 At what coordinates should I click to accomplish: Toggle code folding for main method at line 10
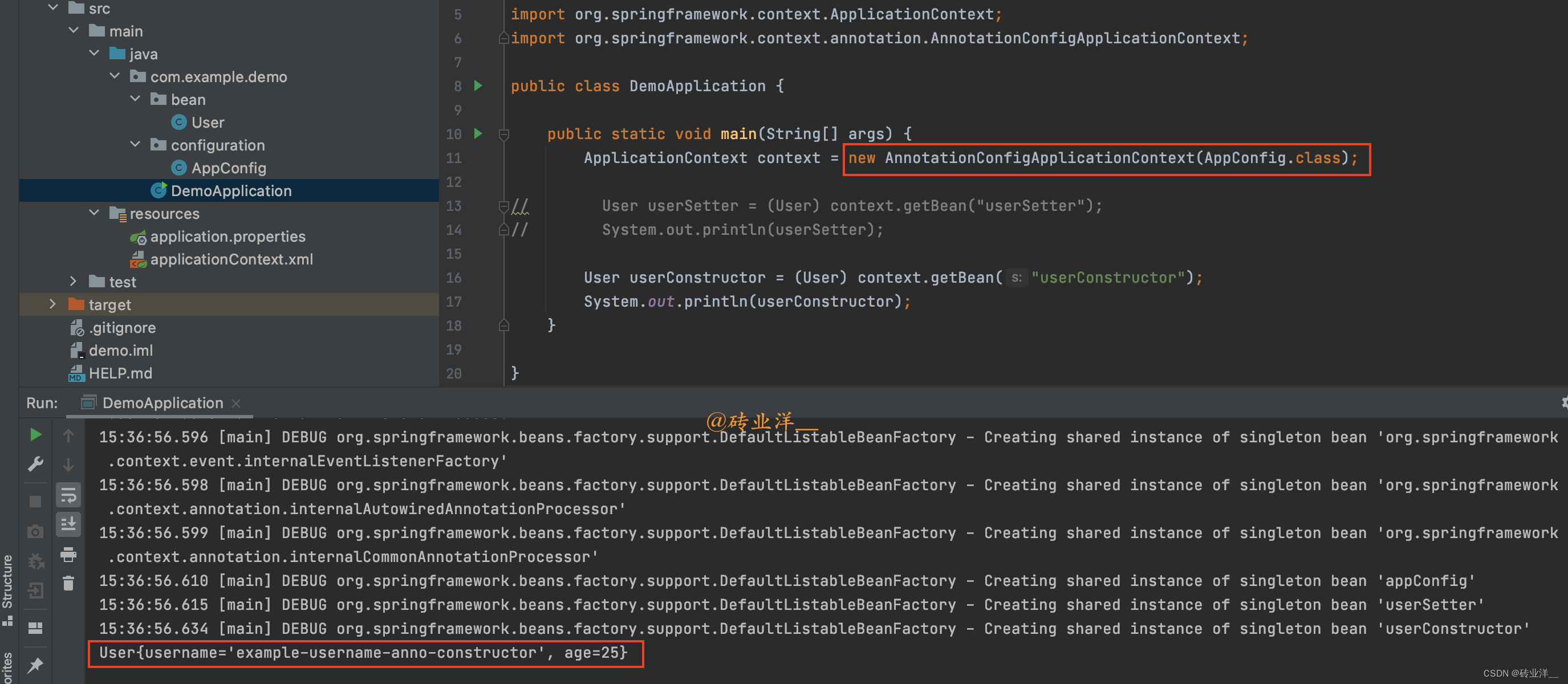coord(504,134)
